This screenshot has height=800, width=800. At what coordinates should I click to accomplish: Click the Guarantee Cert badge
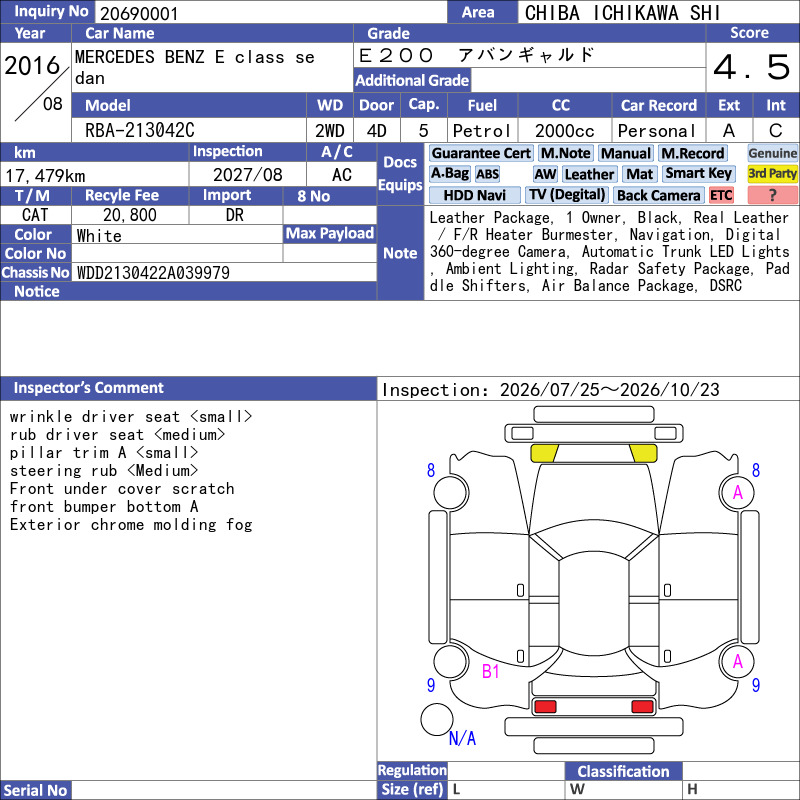click(x=481, y=153)
